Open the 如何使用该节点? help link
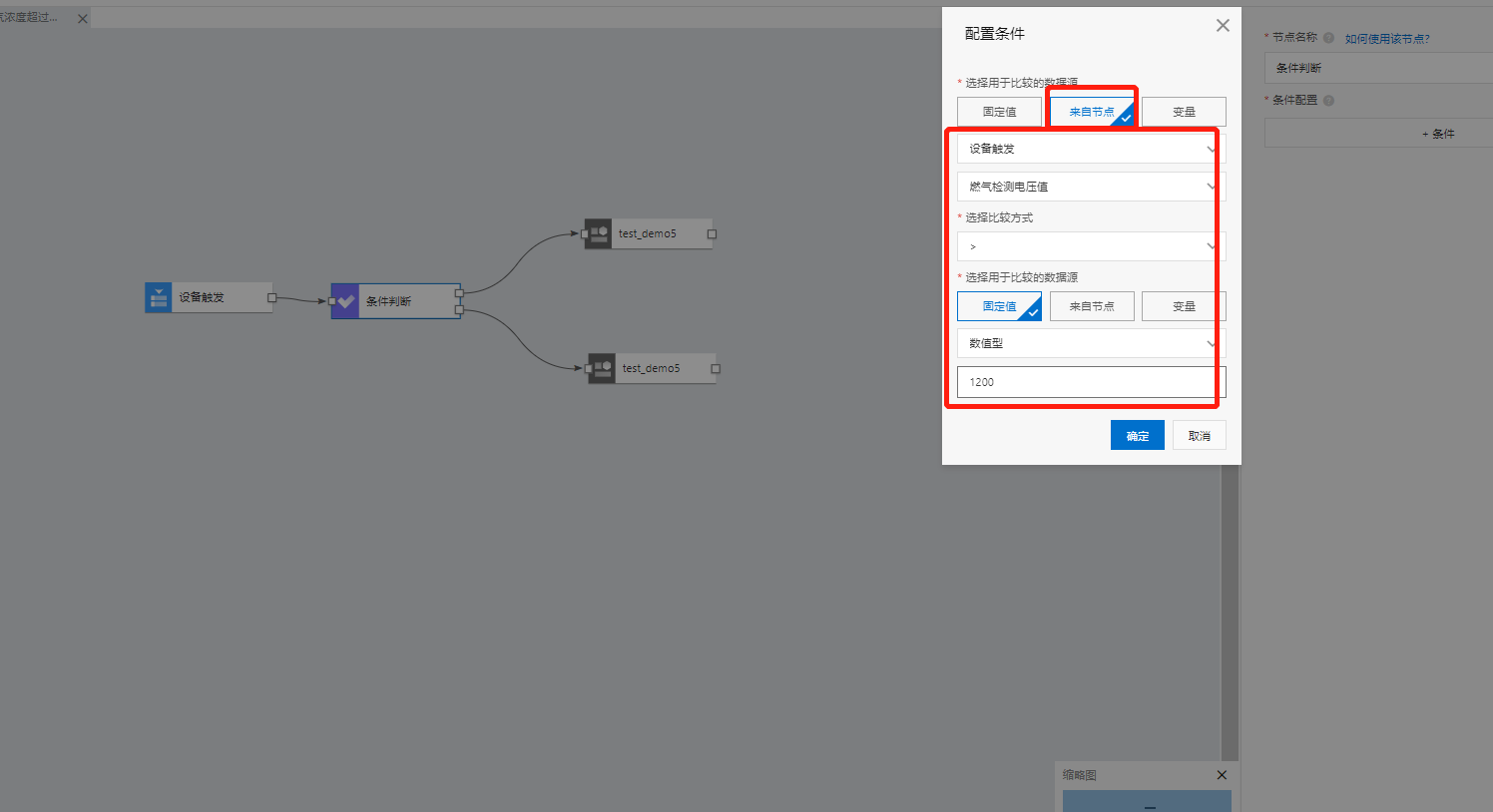The image size is (1493, 812). tap(1387, 39)
